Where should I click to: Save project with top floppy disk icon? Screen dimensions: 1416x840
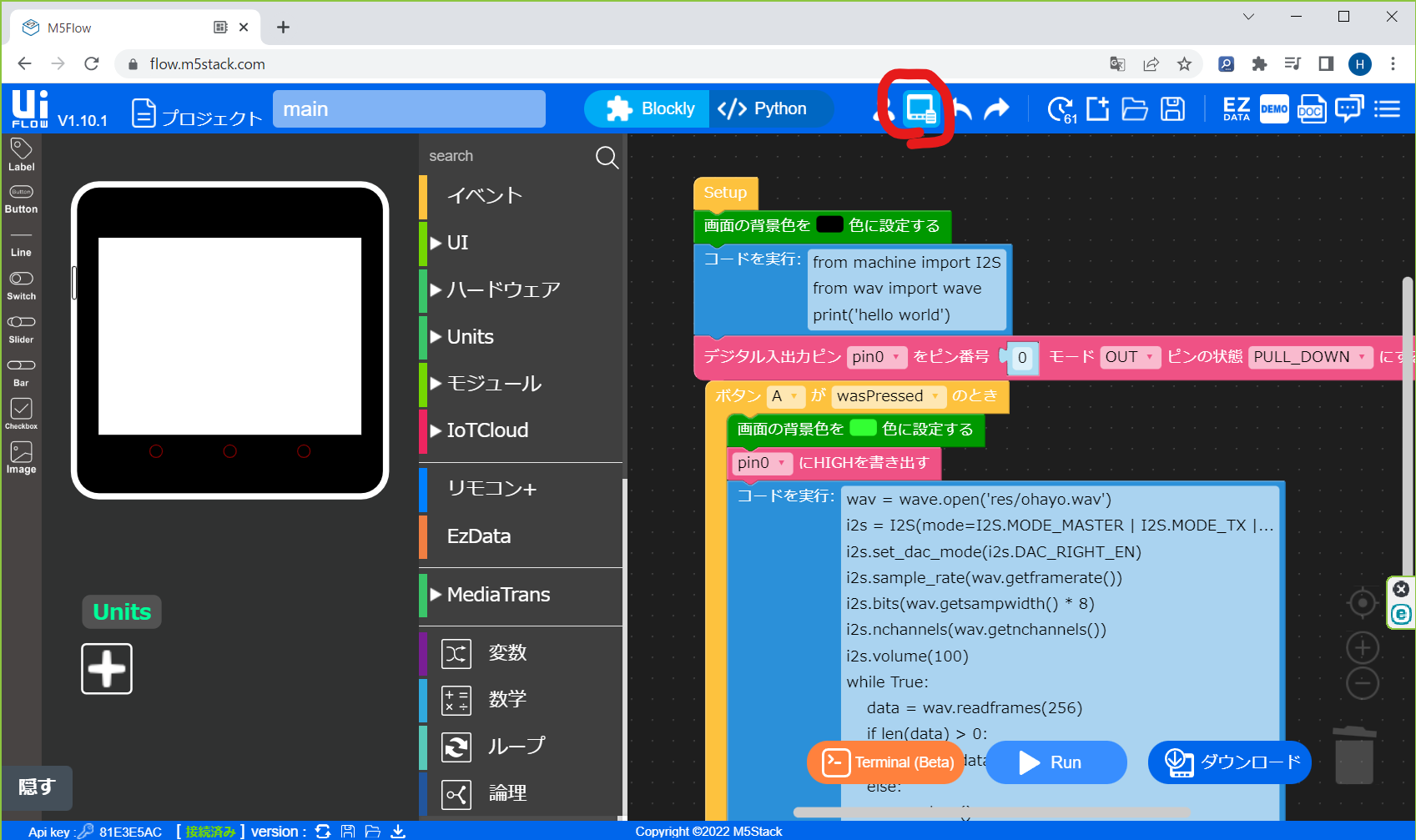[1172, 109]
